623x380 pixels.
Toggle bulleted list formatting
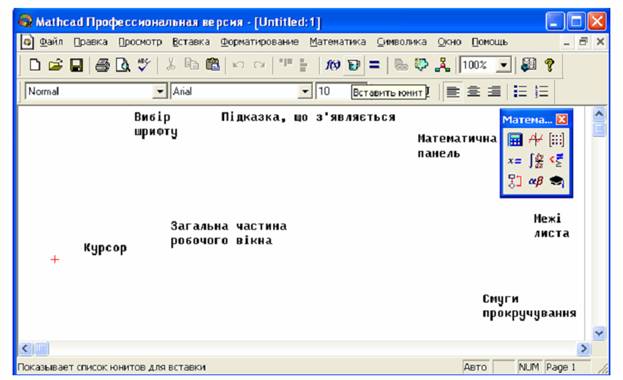520,92
